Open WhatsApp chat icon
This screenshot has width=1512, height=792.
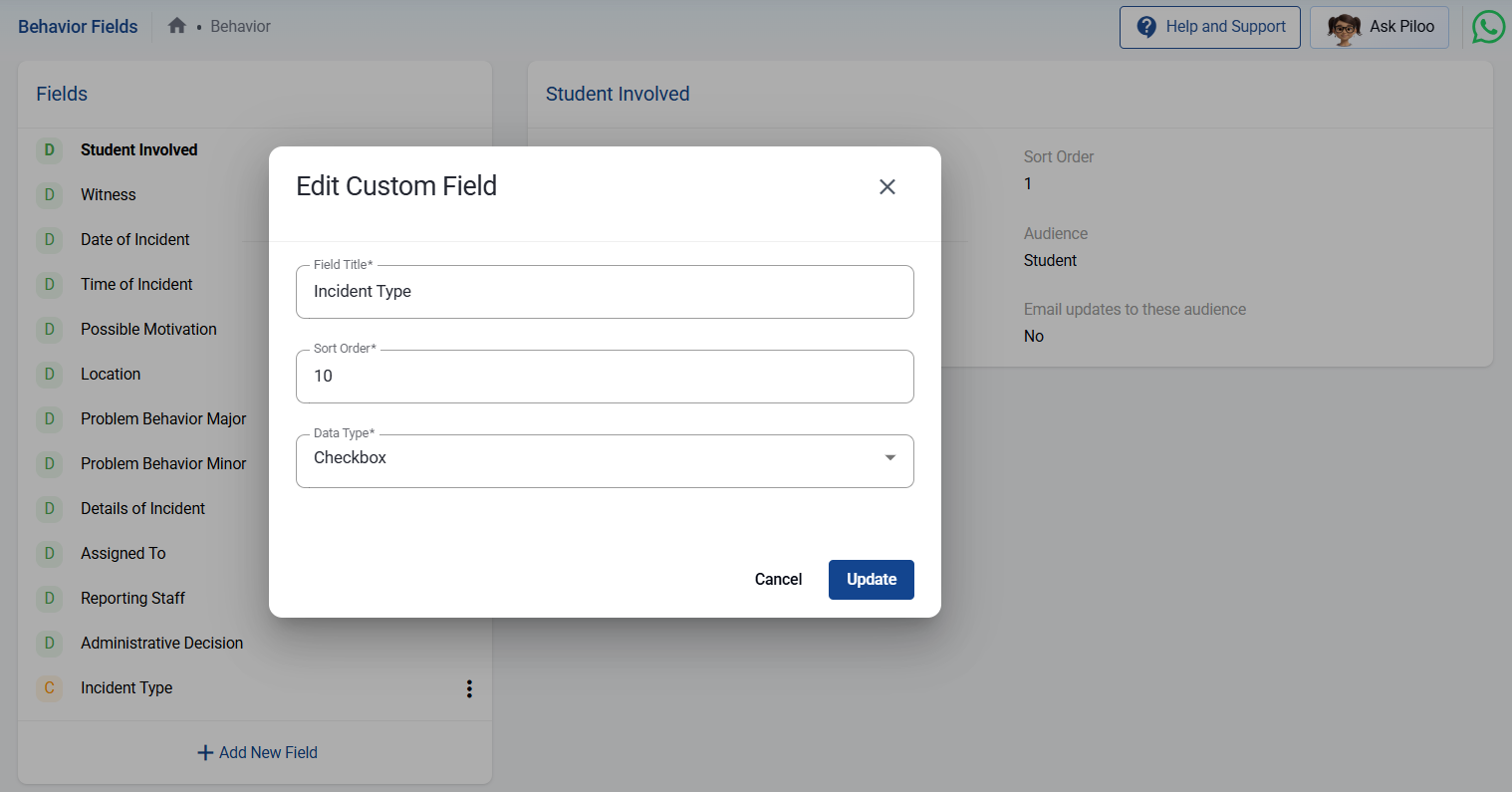pyautogui.click(x=1488, y=27)
